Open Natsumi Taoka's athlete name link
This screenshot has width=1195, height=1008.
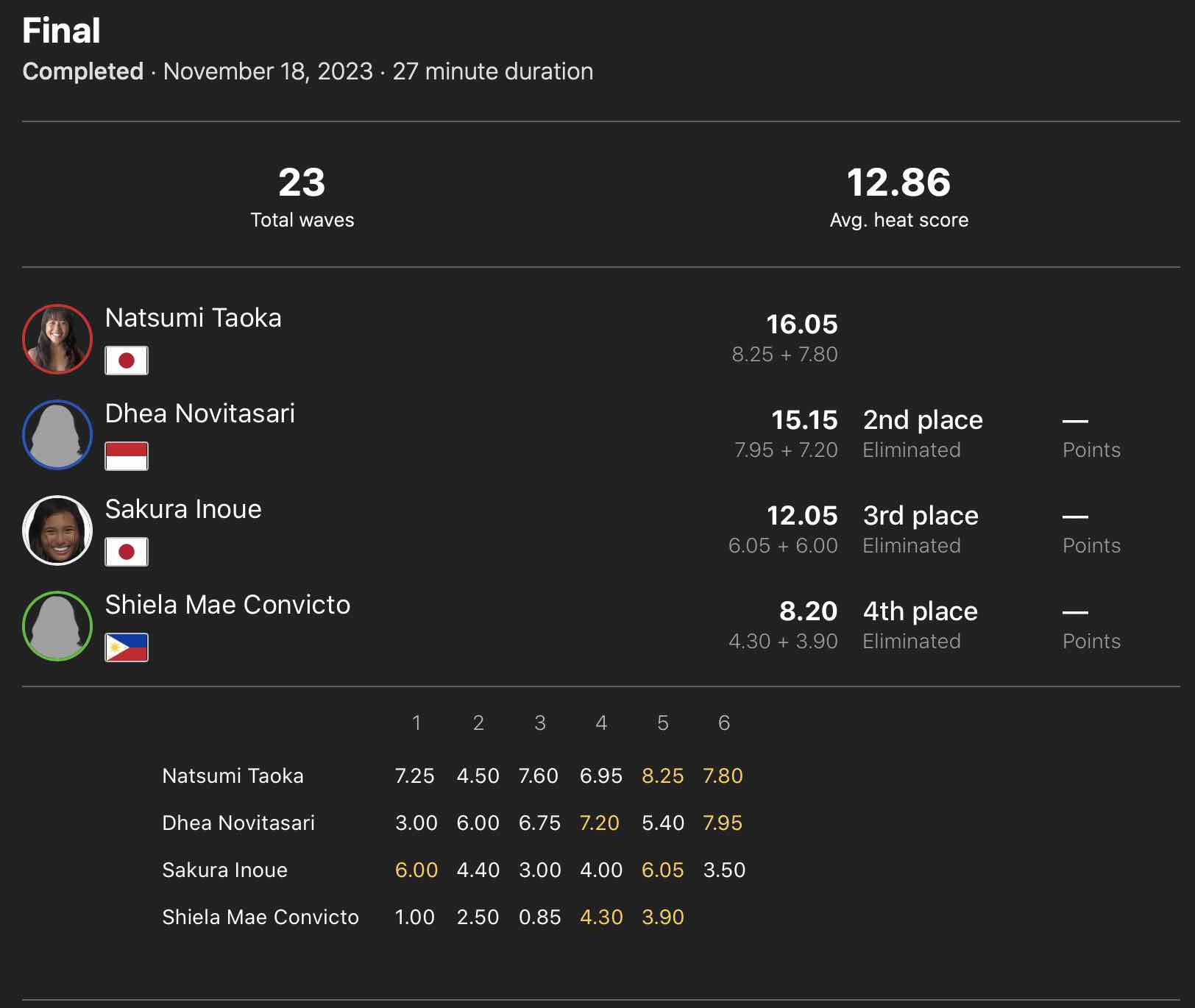point(194,318)
